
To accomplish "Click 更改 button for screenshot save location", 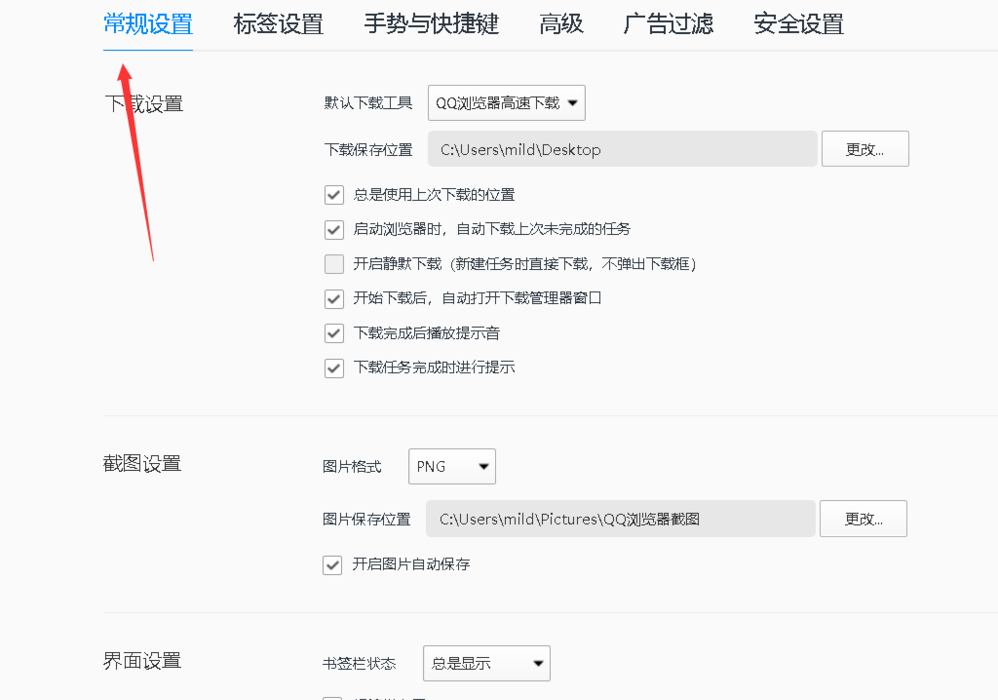I will 863,518.
